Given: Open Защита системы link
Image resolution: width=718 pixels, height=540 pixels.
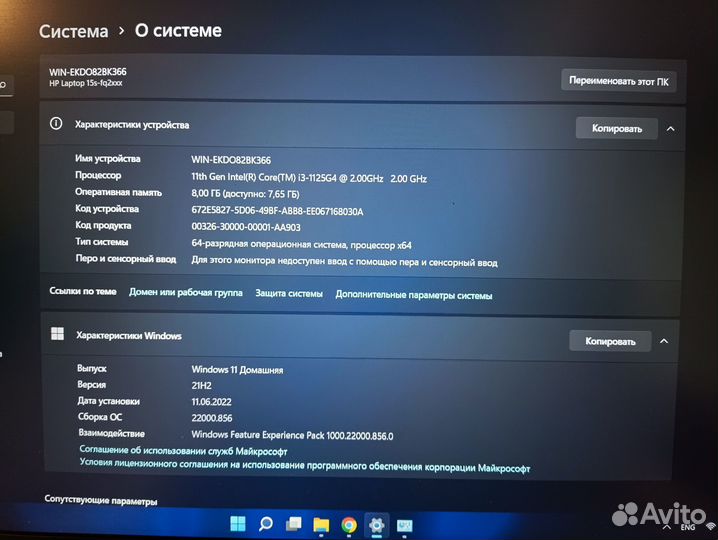Looking at the screenshot, I should click(x=289, y=293).
